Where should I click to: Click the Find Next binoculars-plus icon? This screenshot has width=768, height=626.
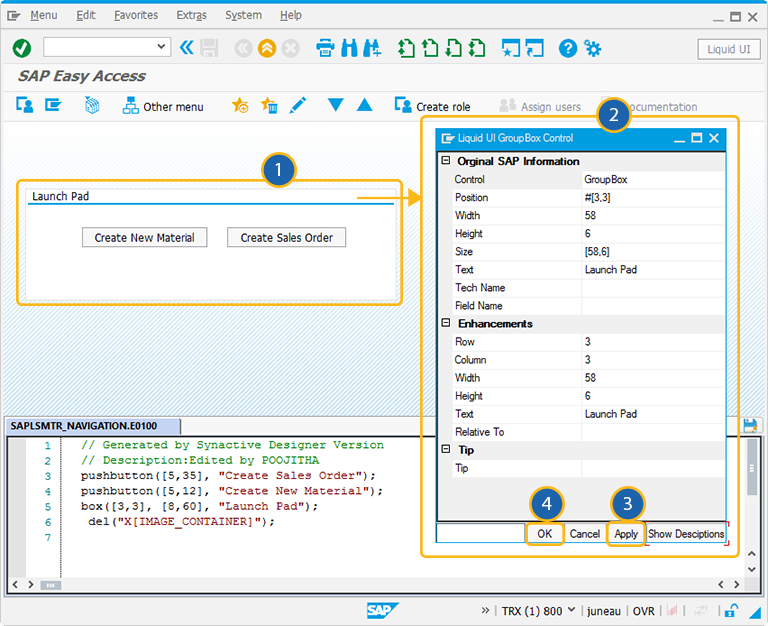(372, 48)
